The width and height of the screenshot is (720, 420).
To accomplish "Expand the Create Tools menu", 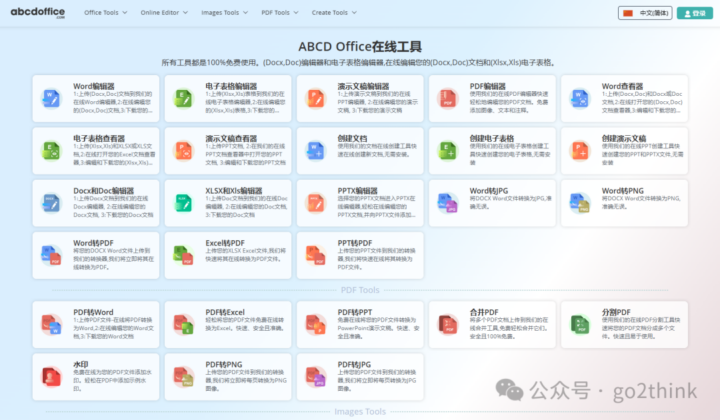I will (x=334, y=12).
